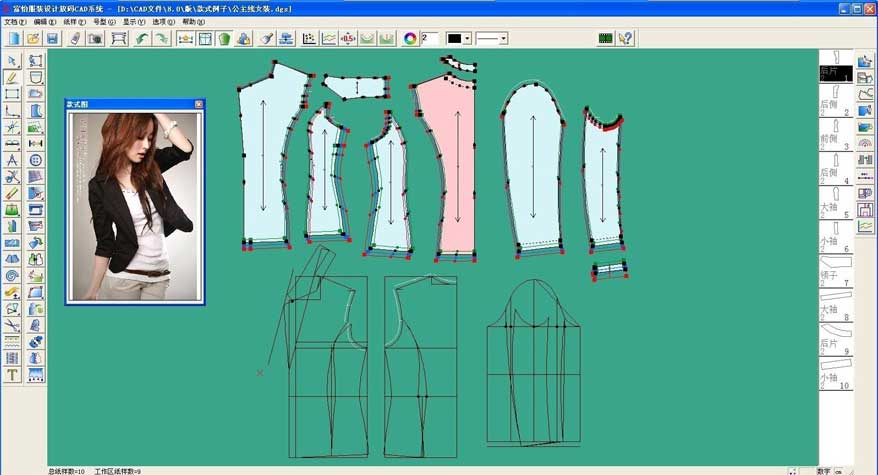The height and width of the screenshot is (475, 878).
Task: Select the pencil tool in left toolbox
Action: click(12, 77)
